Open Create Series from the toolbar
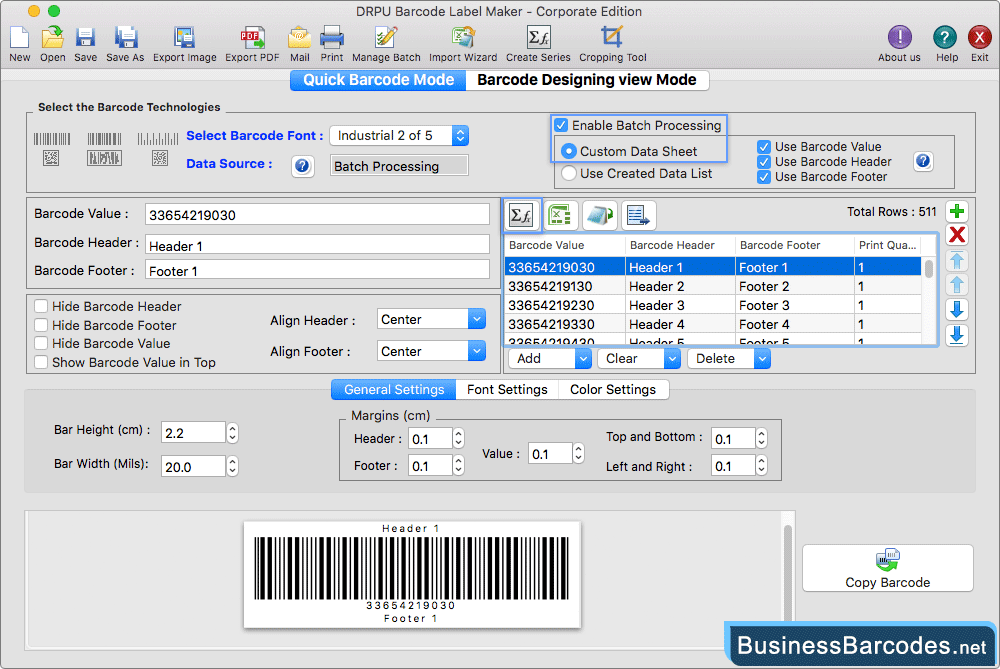The height and width of the screenshot is (669, 1000). pos(538,38)
